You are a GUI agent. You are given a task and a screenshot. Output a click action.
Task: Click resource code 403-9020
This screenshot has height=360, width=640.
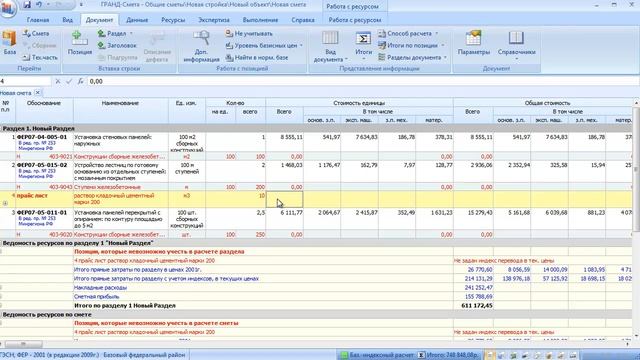pos(60,235)
